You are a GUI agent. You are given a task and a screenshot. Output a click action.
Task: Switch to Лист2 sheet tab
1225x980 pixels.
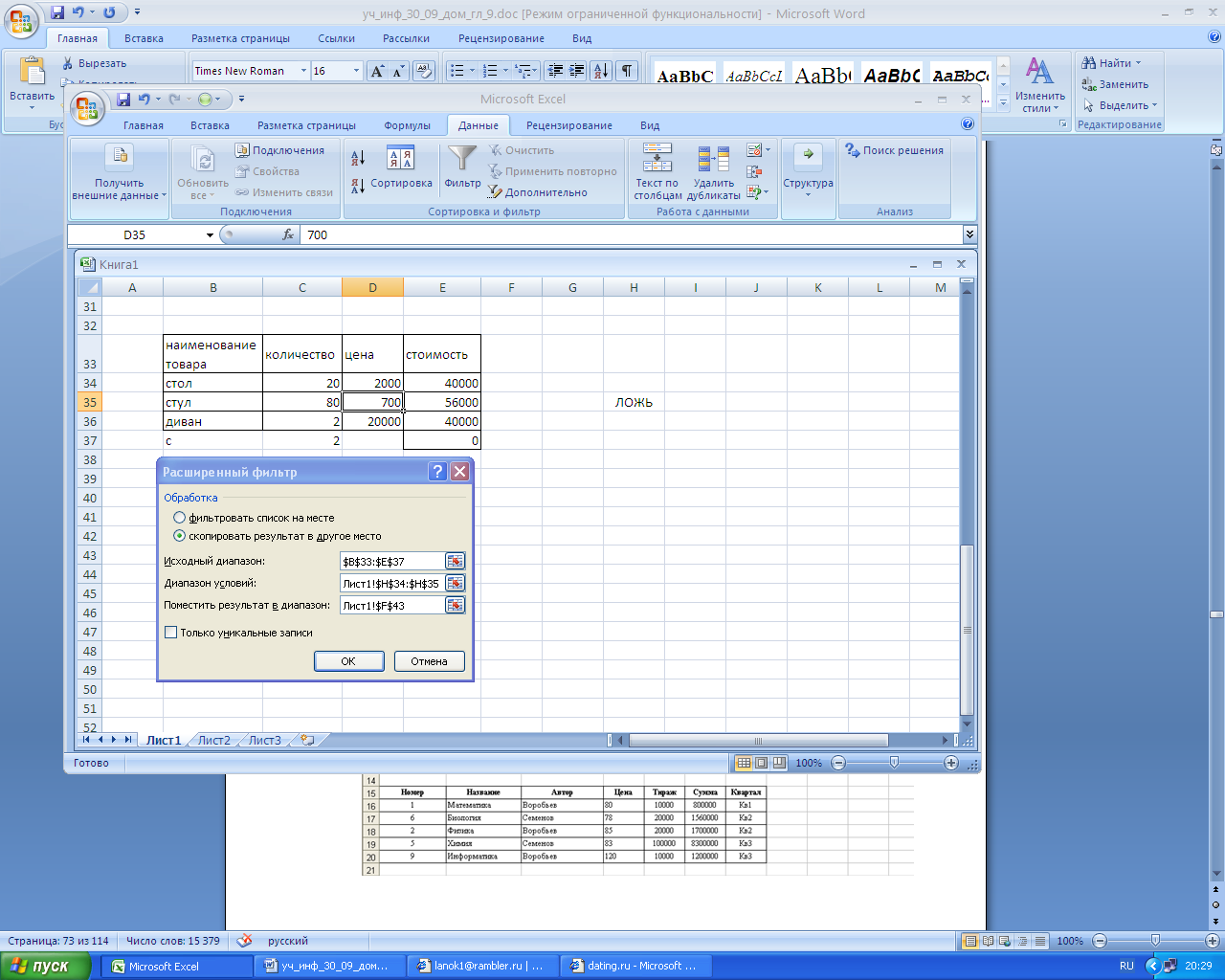click(x=214, y=740)
